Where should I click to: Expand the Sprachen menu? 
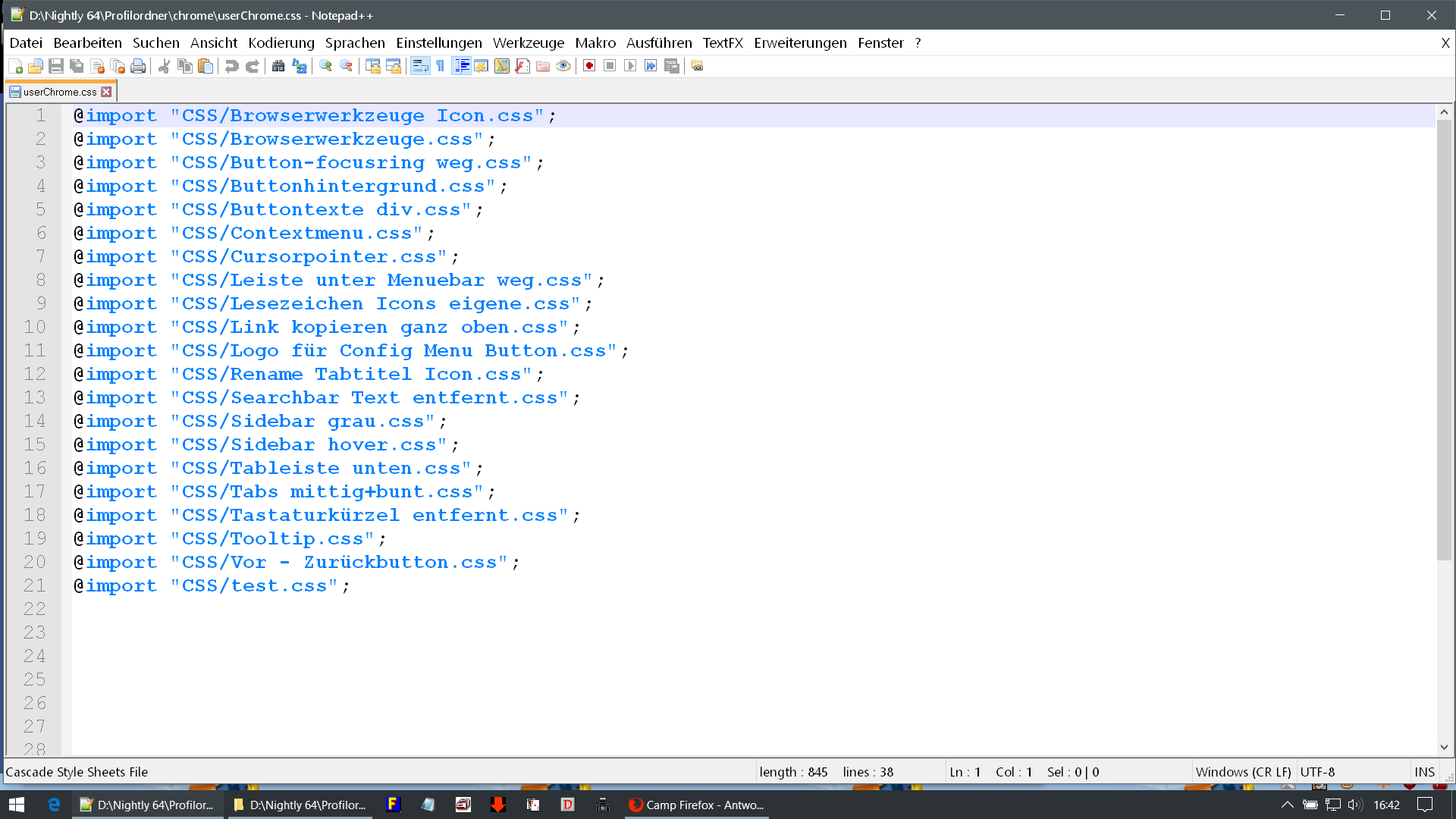tap(355, 43)
